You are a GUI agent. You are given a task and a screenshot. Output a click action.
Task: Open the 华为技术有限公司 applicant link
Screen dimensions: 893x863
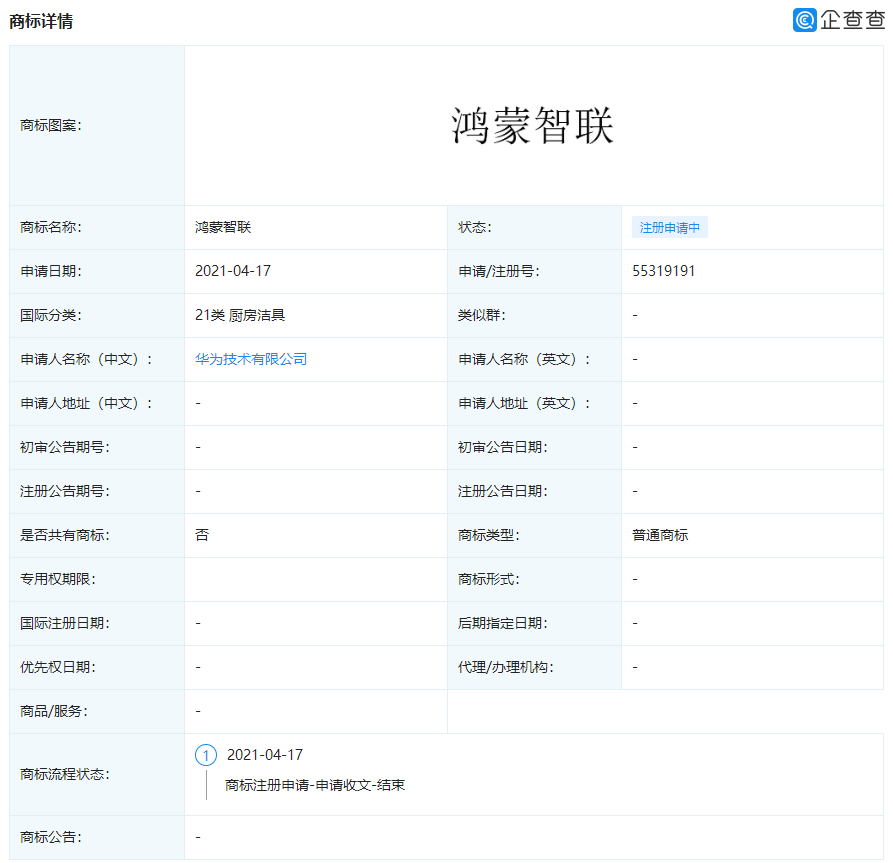point(249,359)
